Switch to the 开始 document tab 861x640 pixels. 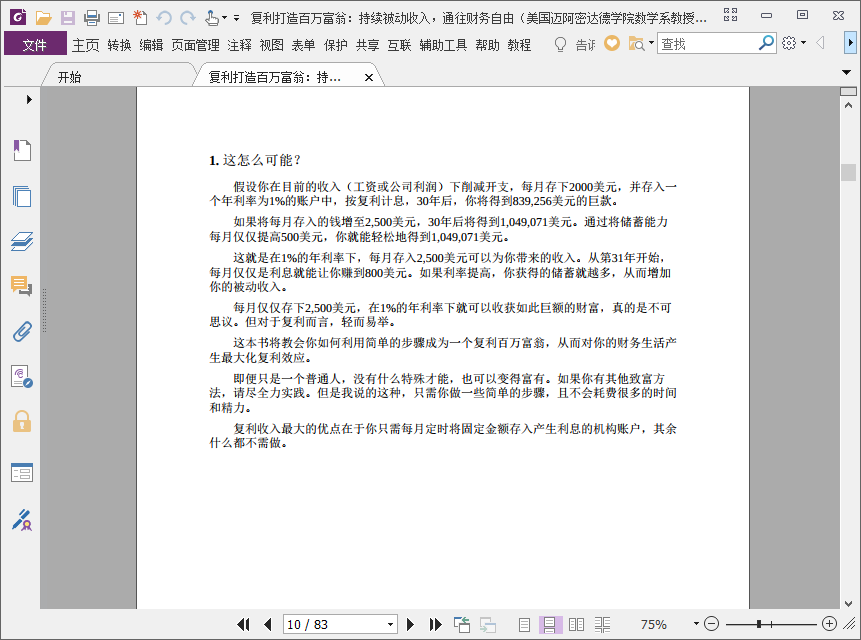pyautogui.click(x=119, y=77)
